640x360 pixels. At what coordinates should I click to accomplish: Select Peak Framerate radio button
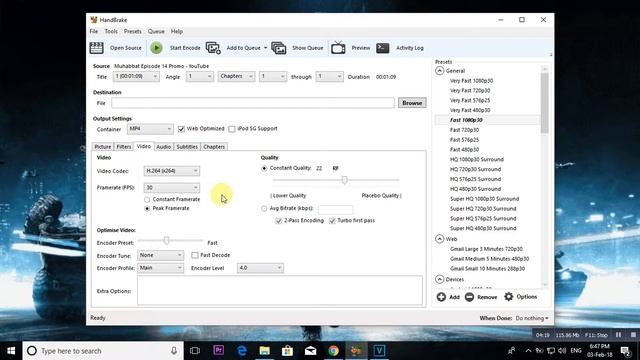pyautogui.click(x=147, y=209)
